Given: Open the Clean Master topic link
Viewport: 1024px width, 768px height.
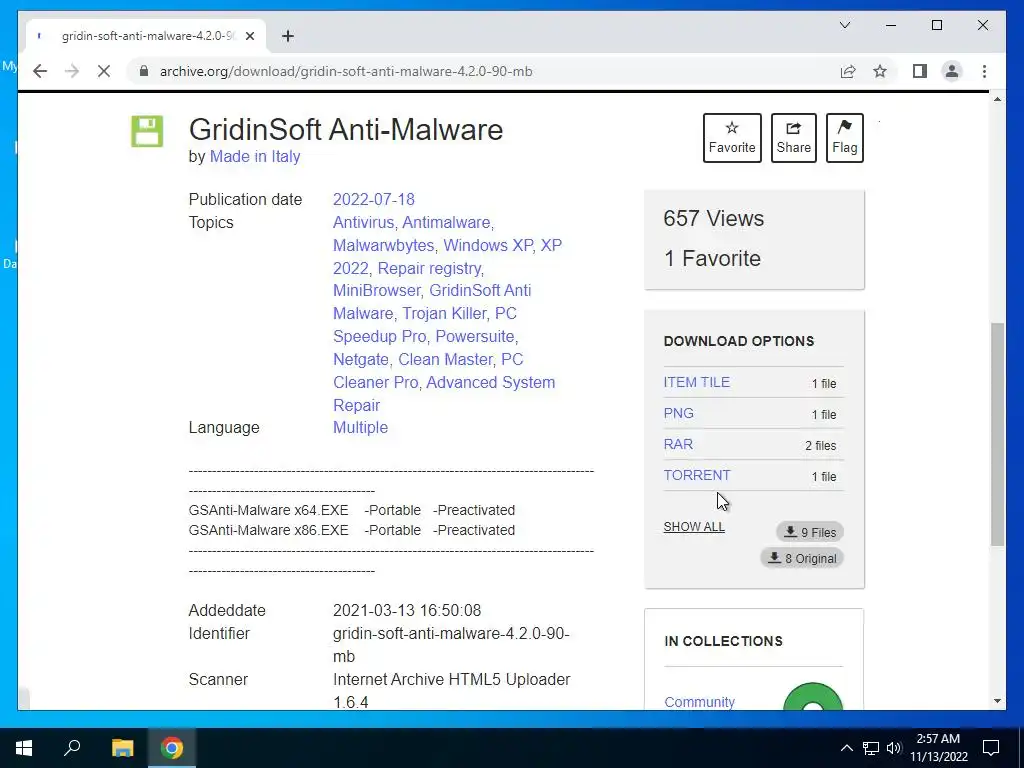Looking at the screenshot, I should pos(445,360).
